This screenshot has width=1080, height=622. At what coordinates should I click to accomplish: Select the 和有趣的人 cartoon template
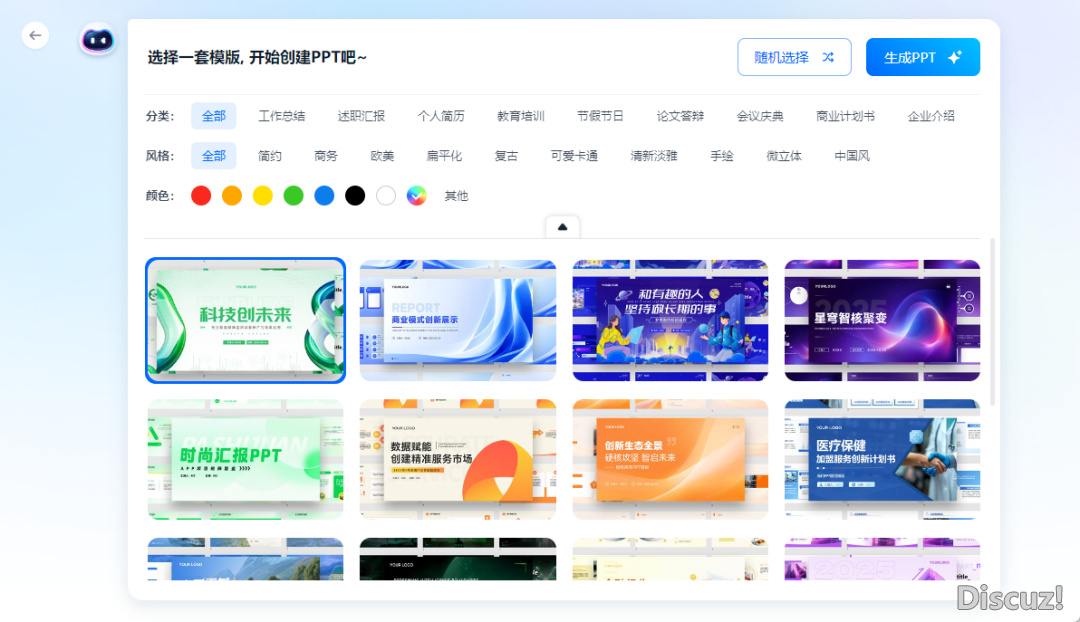(x=670, y=320)
